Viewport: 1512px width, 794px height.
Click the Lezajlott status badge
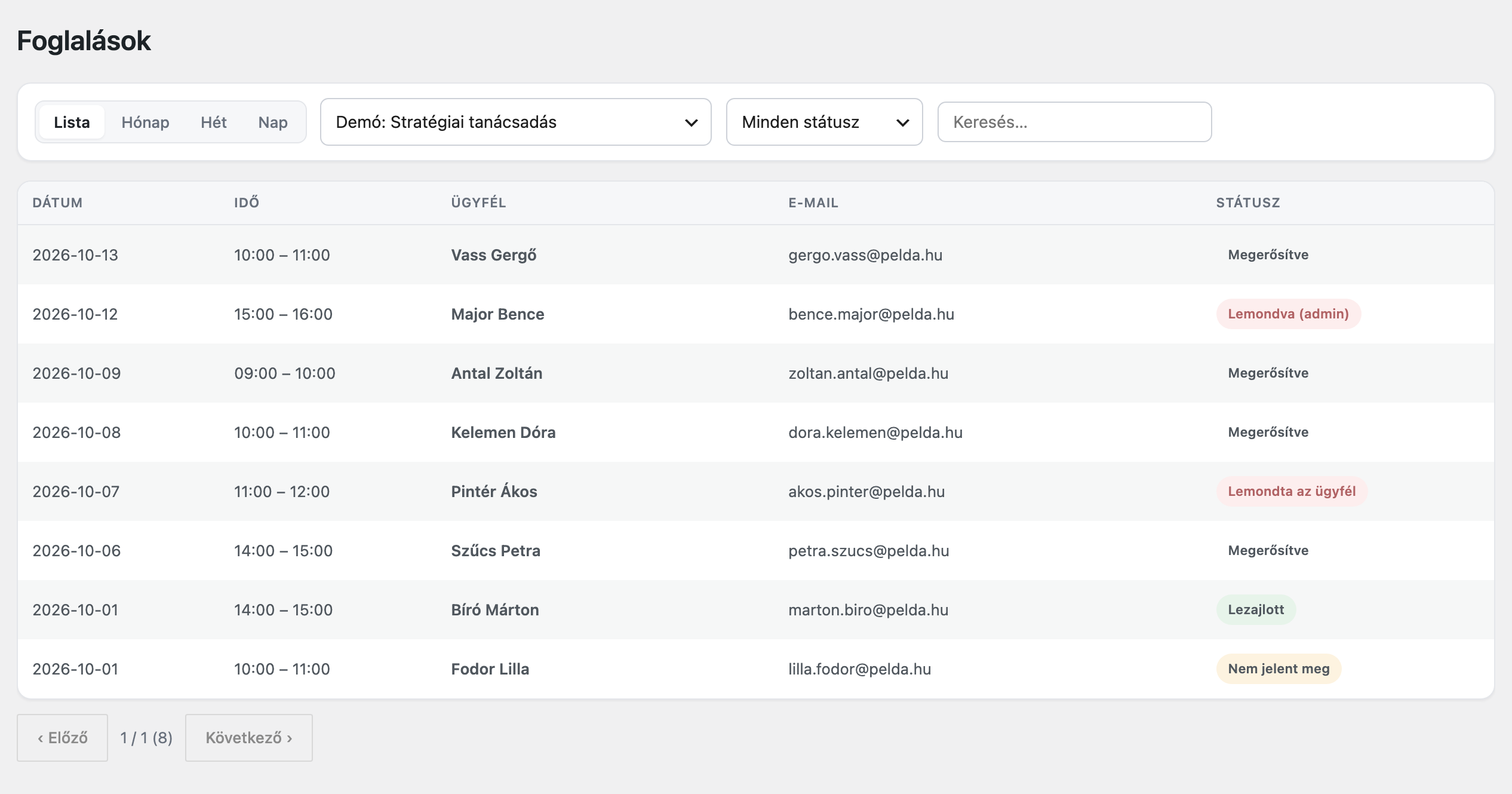coord(1256,609)
